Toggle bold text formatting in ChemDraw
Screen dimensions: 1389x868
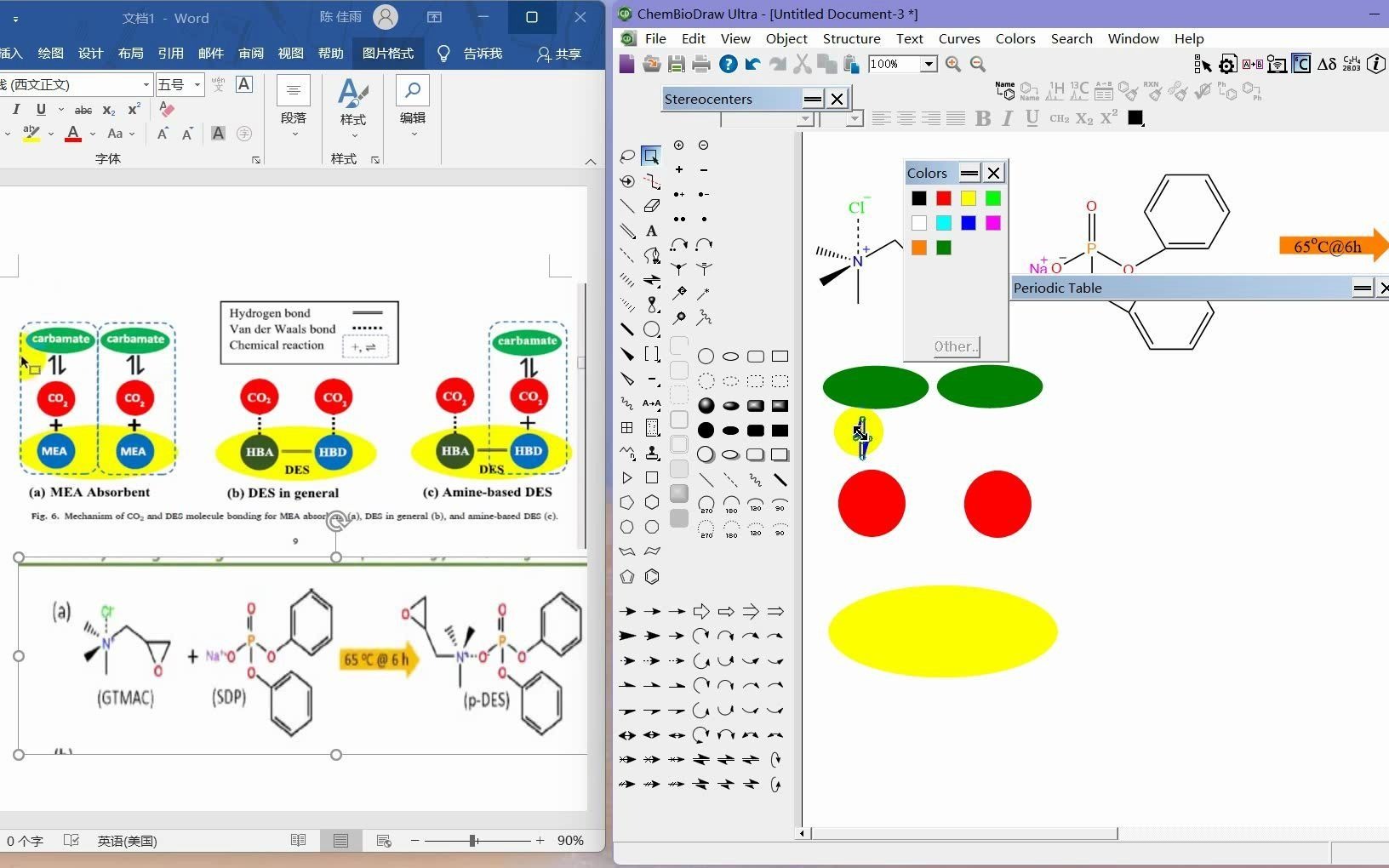983,118
